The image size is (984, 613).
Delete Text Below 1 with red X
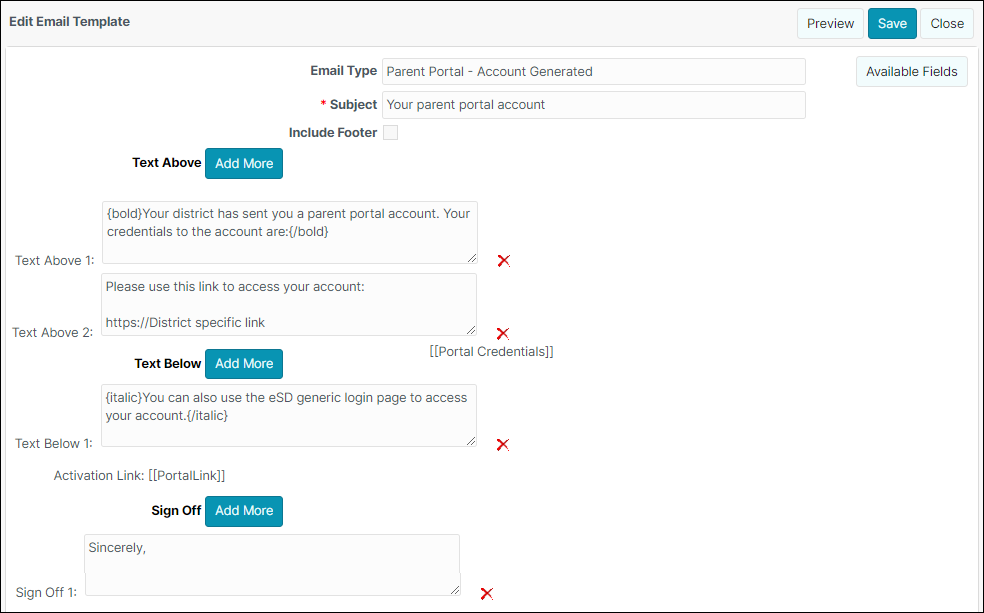503,444
